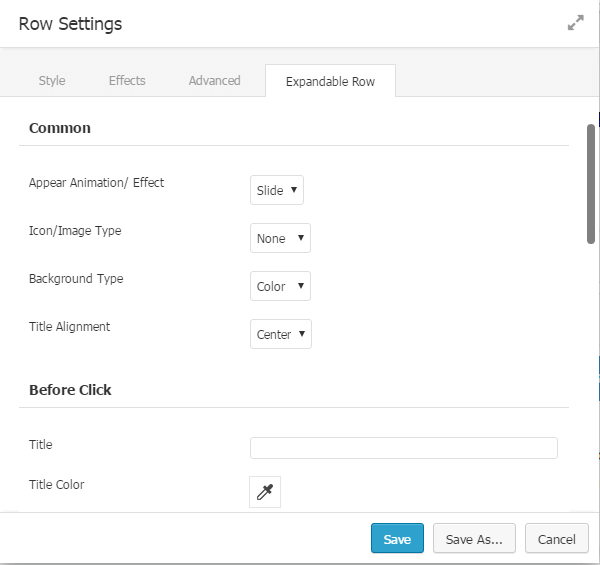
Task: Click the Appear Animation/ Effect label
Action: (96, 183)
